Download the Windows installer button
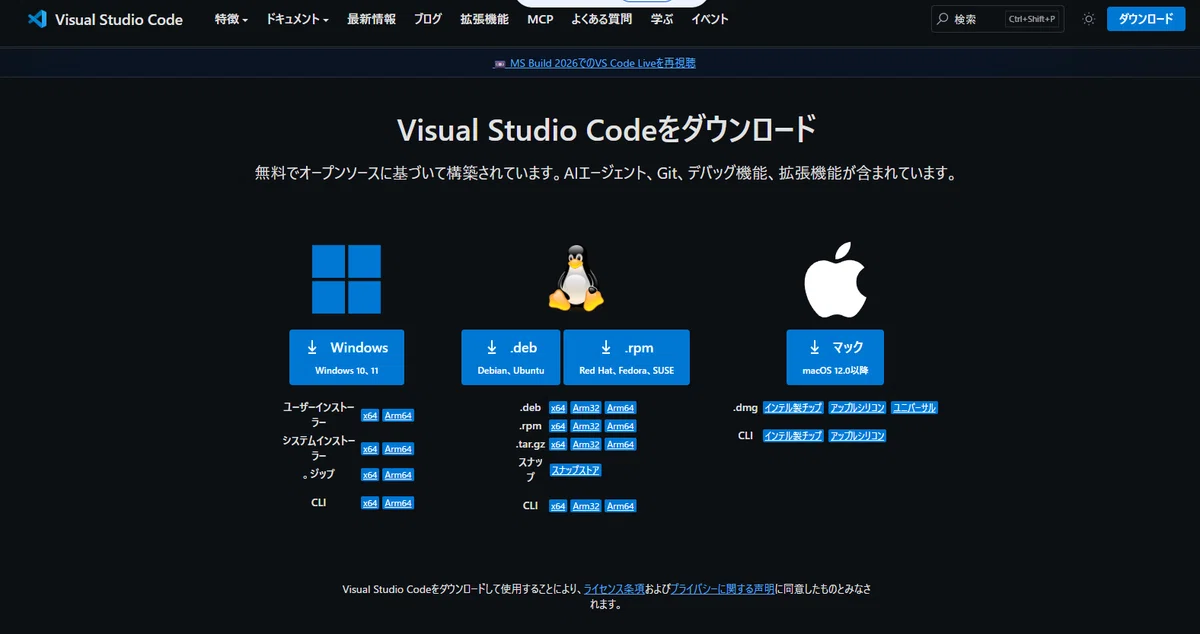 [x=347, y=357]
